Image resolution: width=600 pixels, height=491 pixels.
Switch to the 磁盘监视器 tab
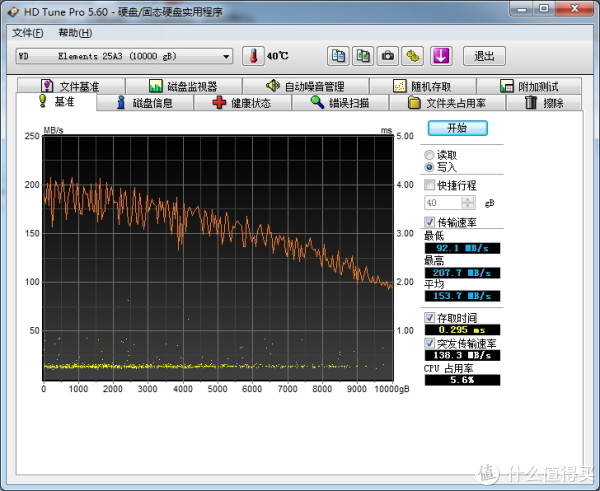tap(184, 86)
